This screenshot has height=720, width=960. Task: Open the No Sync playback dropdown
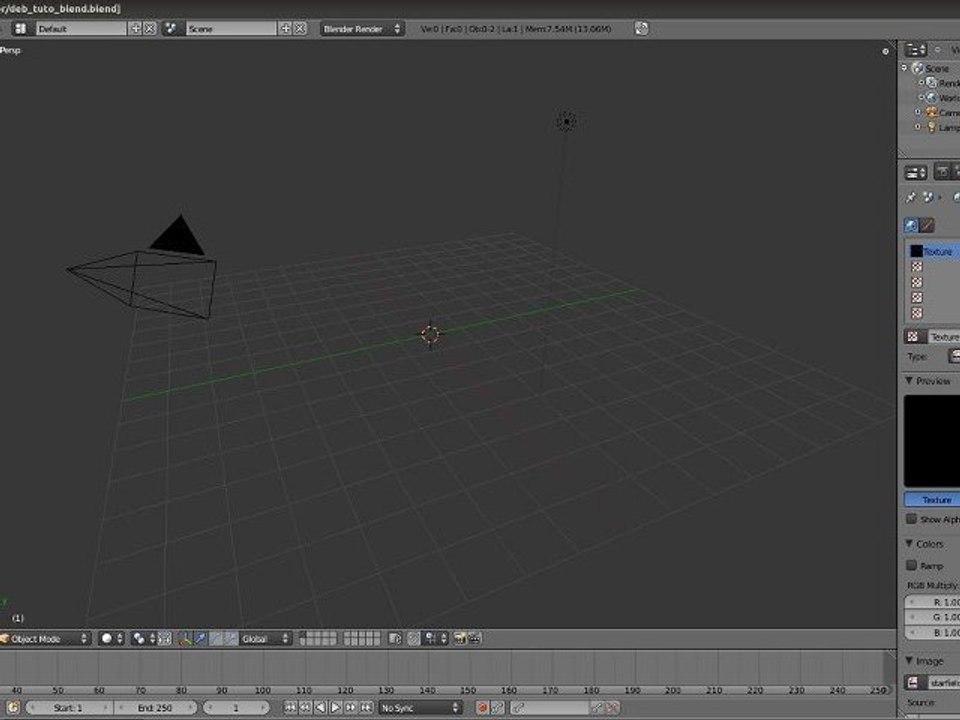click(x=420, y=708)
